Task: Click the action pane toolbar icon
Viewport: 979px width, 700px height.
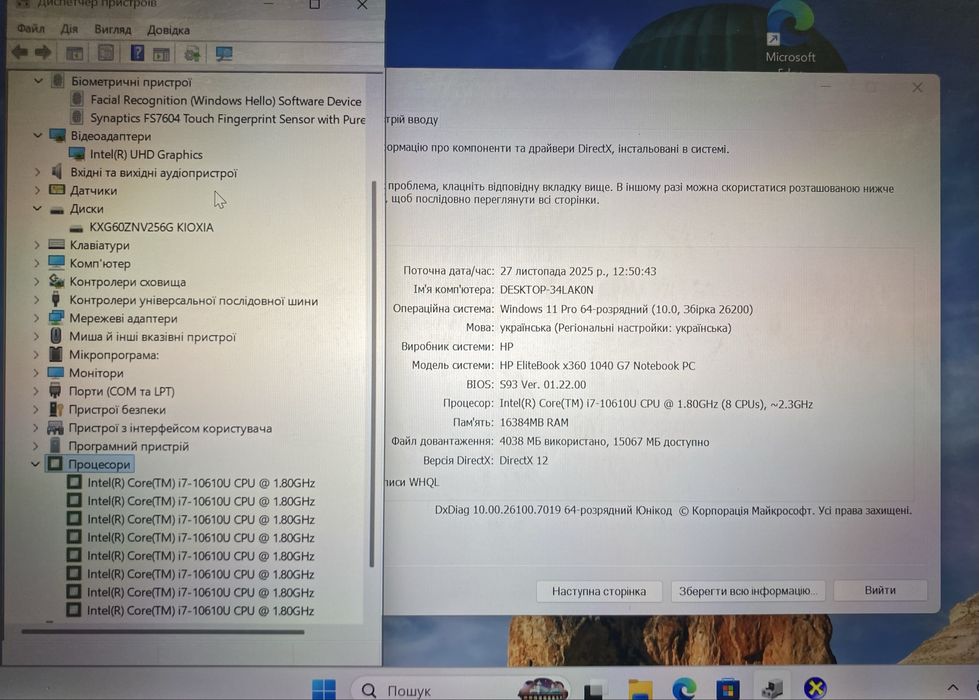Action: point(161,54)
